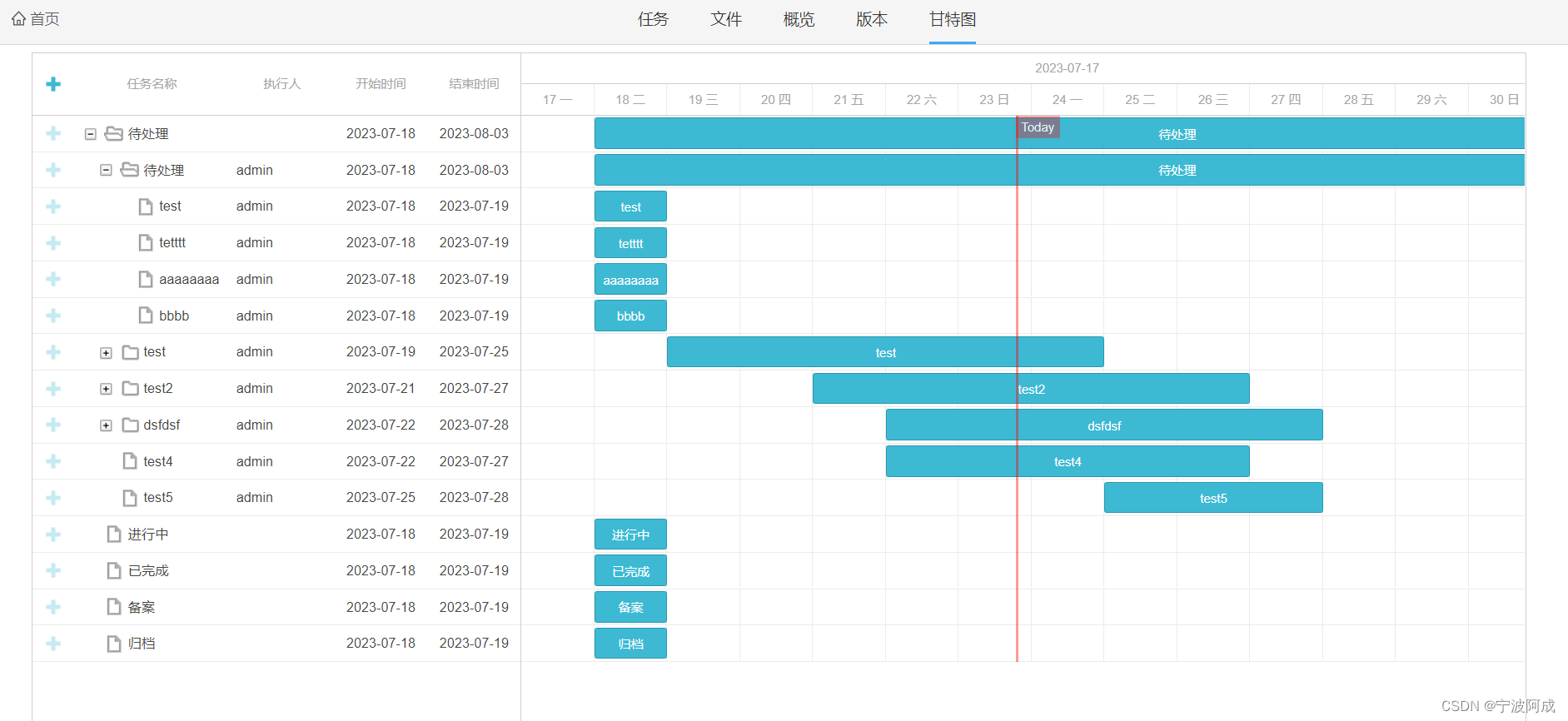Viewport: 1568px width, 721px height.
Task: Click the bbbb Gantt bar
Action: click(x=630, y=316)
